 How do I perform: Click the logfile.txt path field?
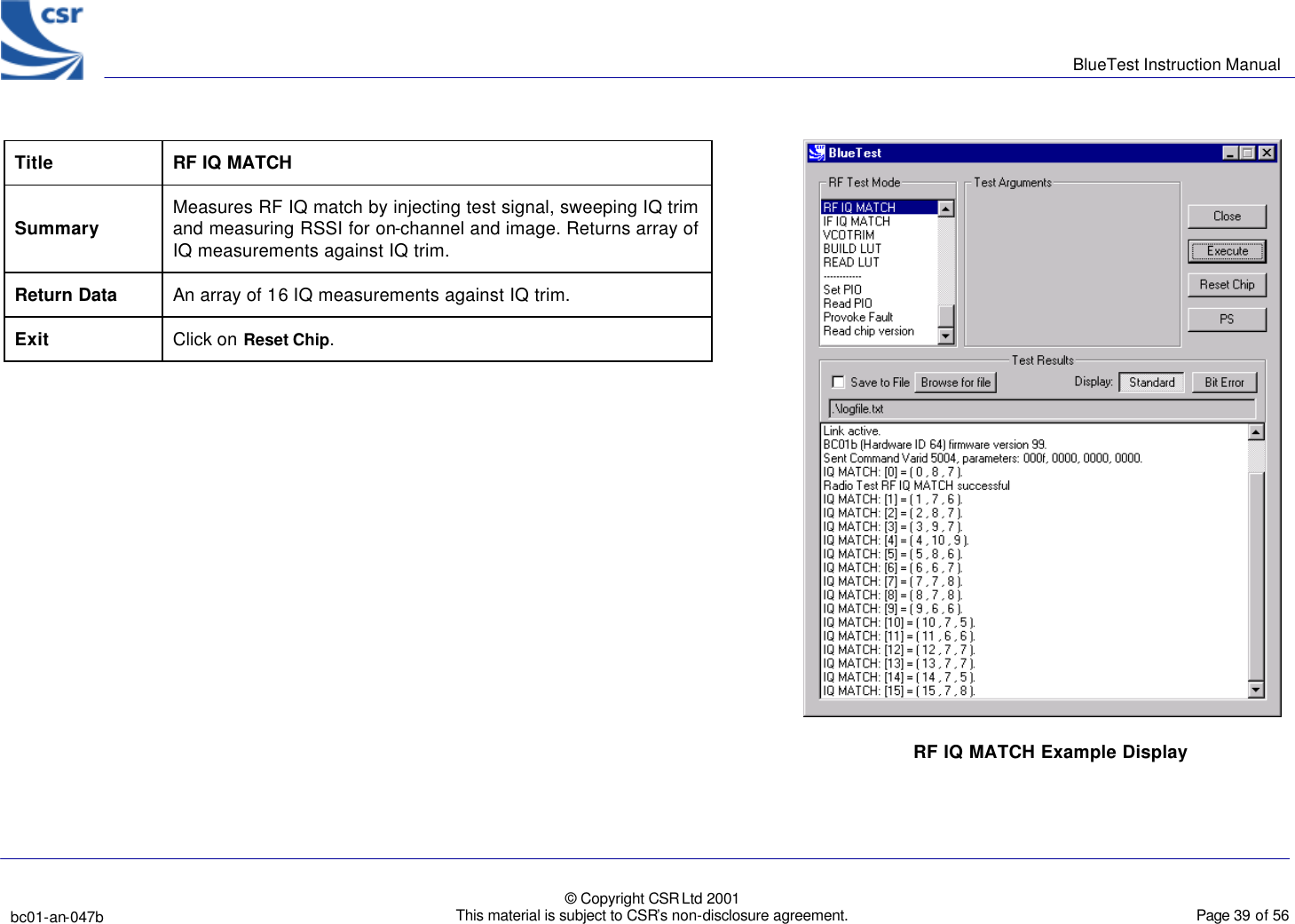[x=1042, y=409]
